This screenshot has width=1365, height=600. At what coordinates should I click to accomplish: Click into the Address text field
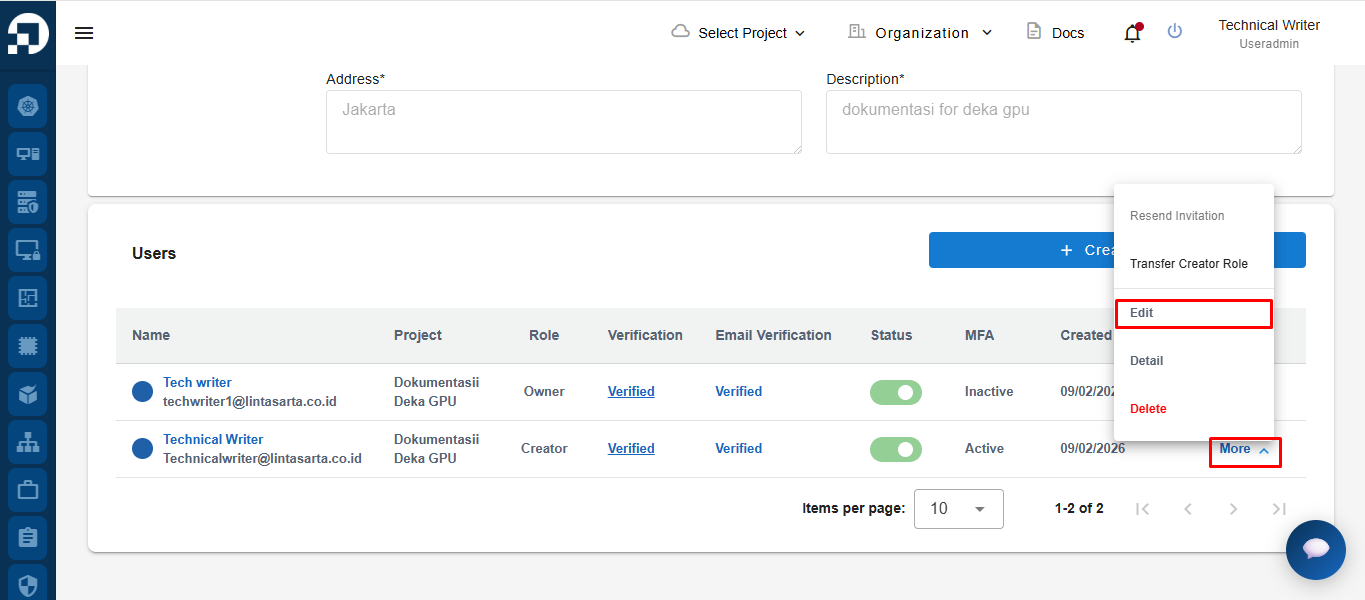point(563,122)
